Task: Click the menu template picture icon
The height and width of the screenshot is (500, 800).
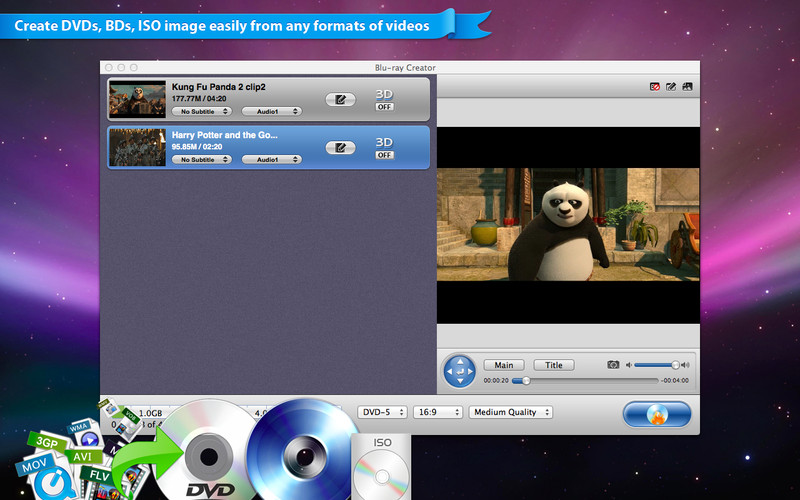Action: pos(687,87)
